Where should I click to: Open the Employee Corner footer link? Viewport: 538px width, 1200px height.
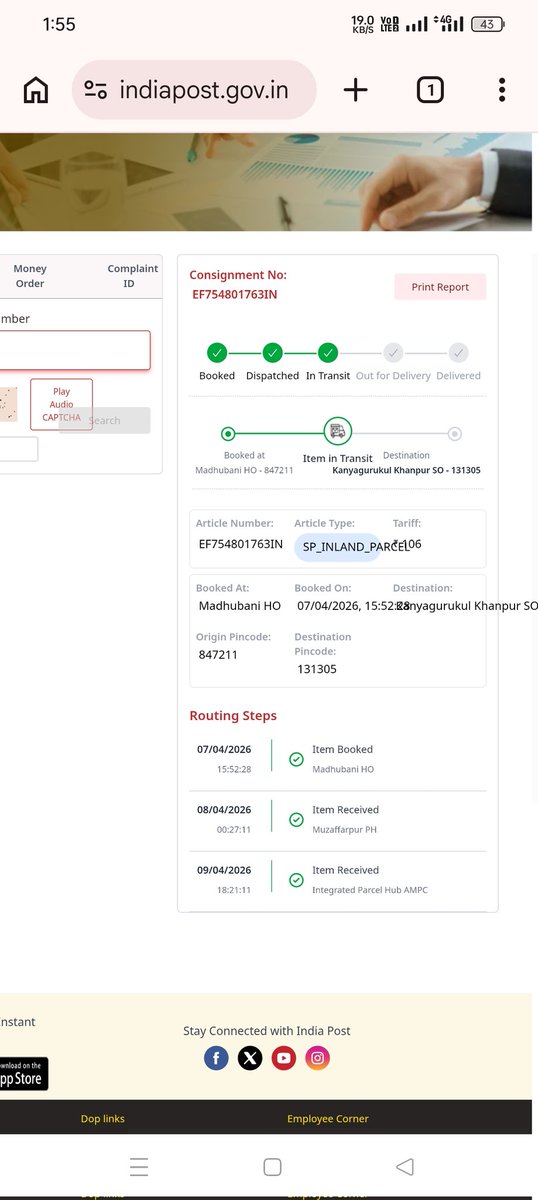coord(328,1119)
